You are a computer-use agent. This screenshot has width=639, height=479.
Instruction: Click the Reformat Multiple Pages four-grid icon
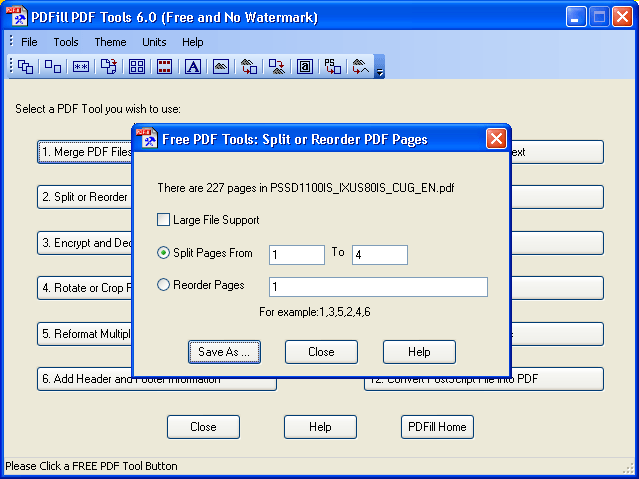(x=137, y=66)
